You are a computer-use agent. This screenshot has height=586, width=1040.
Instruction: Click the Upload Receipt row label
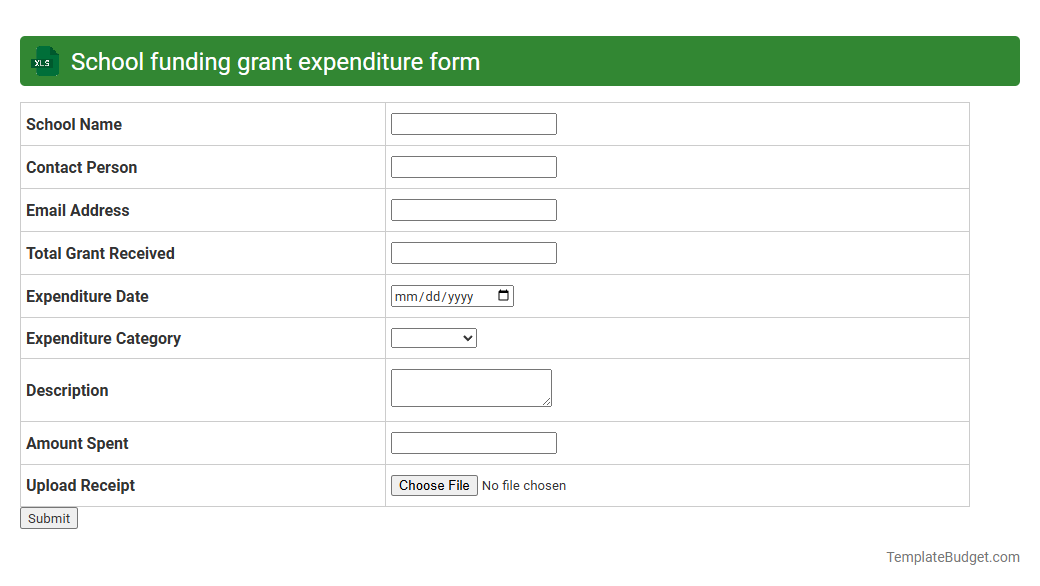(80, 485)
